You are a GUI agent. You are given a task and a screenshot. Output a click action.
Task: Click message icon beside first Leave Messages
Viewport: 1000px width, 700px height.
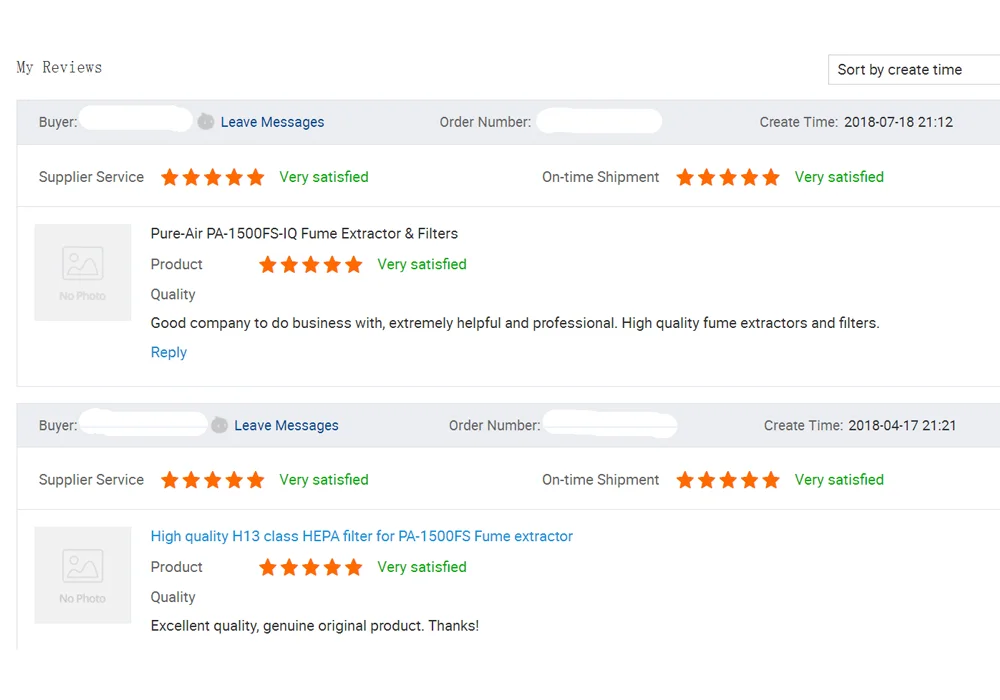pyautogui.click(x=206, y=122)
